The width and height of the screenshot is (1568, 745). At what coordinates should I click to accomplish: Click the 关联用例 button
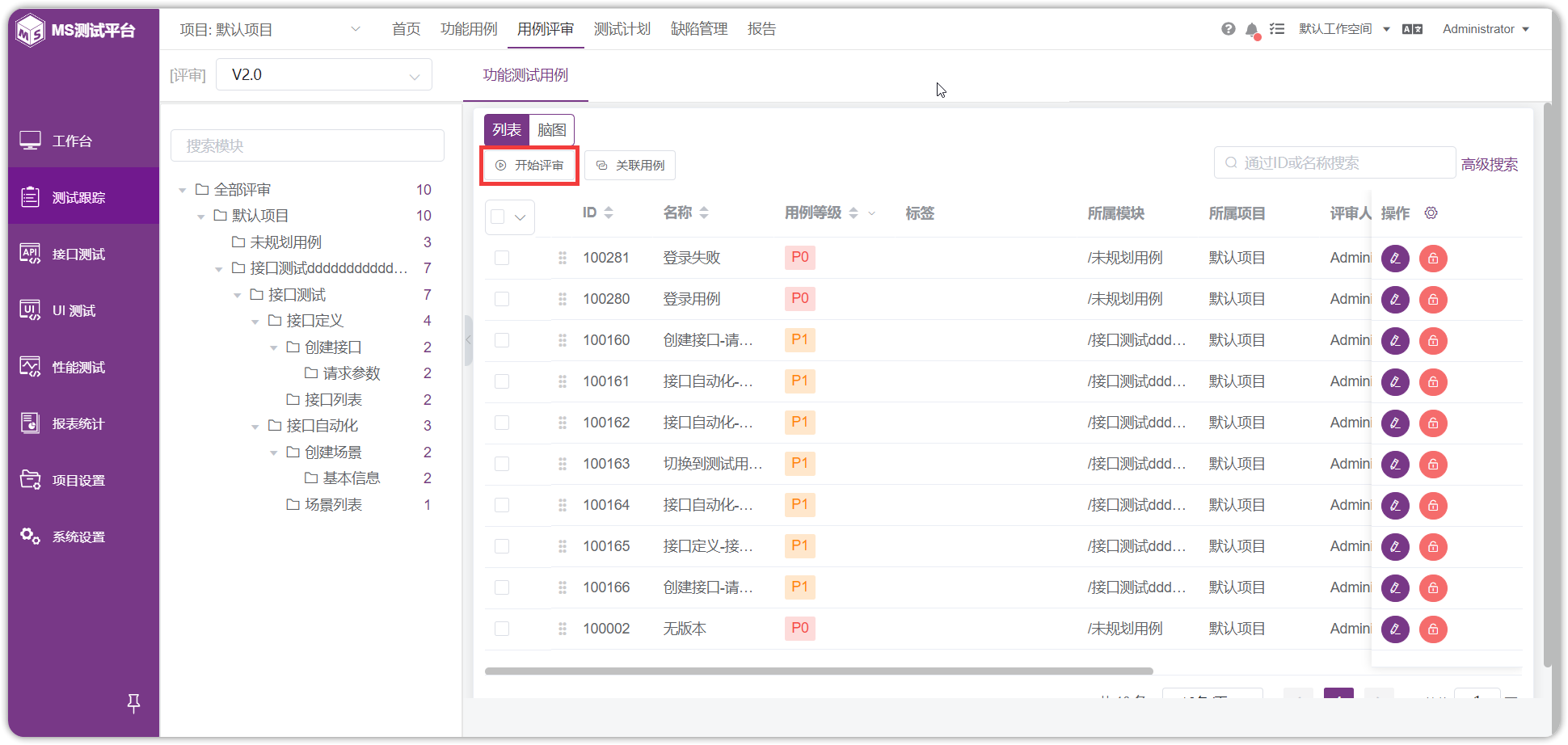point(630,166)
